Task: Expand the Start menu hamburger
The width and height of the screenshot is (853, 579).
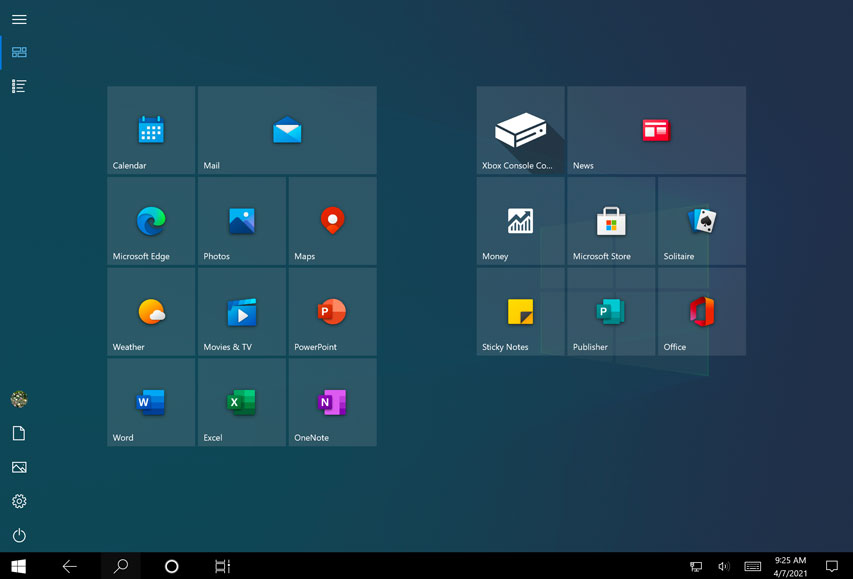Action: coord(18,17)
